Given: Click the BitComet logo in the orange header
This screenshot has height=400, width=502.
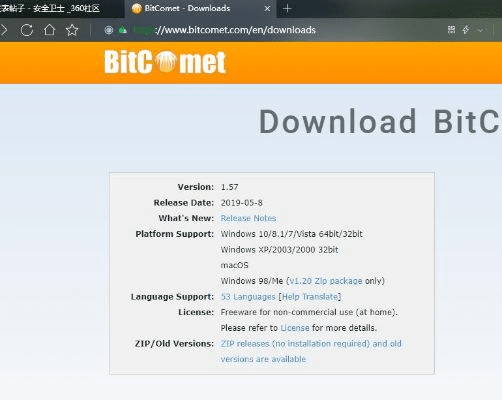Looking at the screenshot, I should click(165, 62).
